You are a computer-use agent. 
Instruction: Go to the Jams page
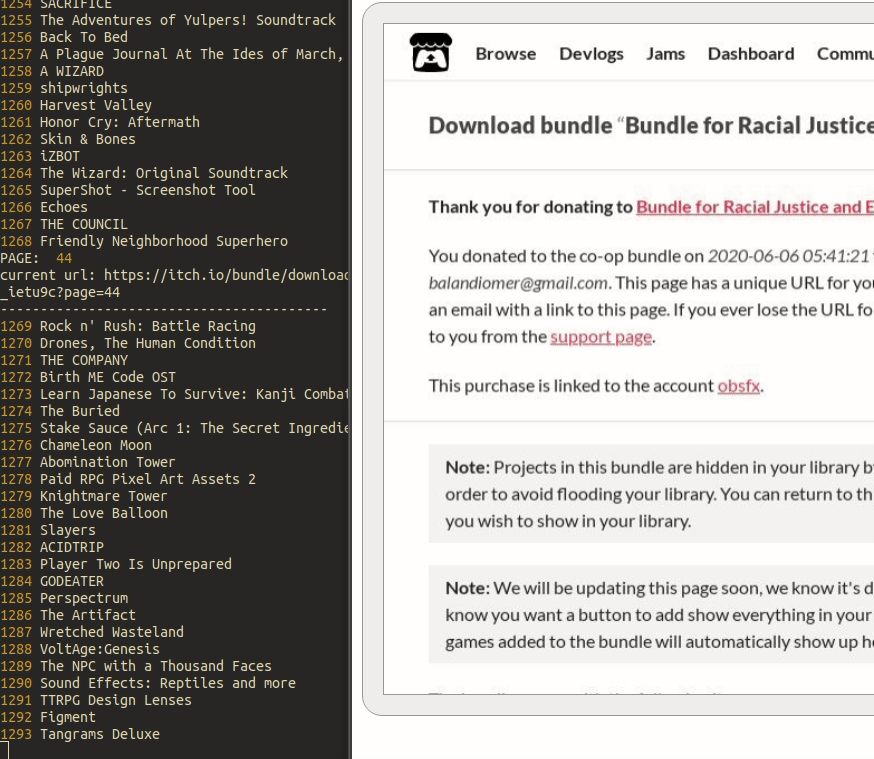(x=666, y=54)
